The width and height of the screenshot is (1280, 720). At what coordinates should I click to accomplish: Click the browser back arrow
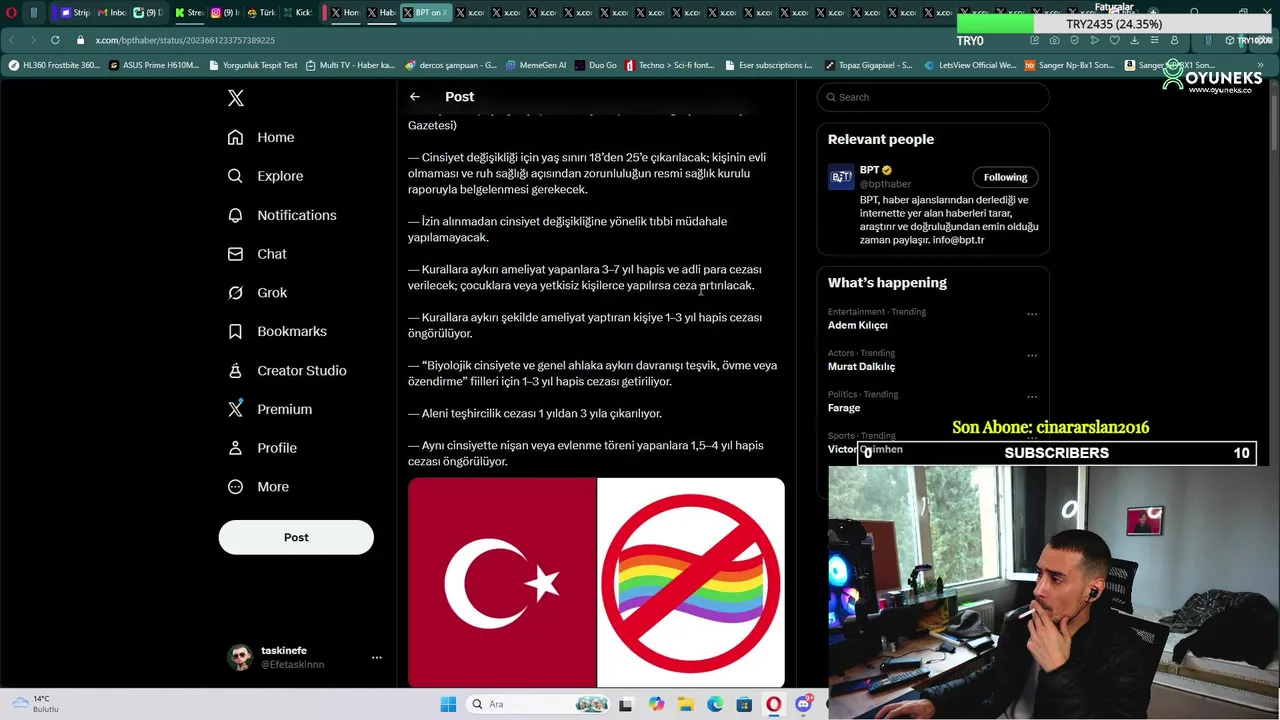[x=11, y=40]
